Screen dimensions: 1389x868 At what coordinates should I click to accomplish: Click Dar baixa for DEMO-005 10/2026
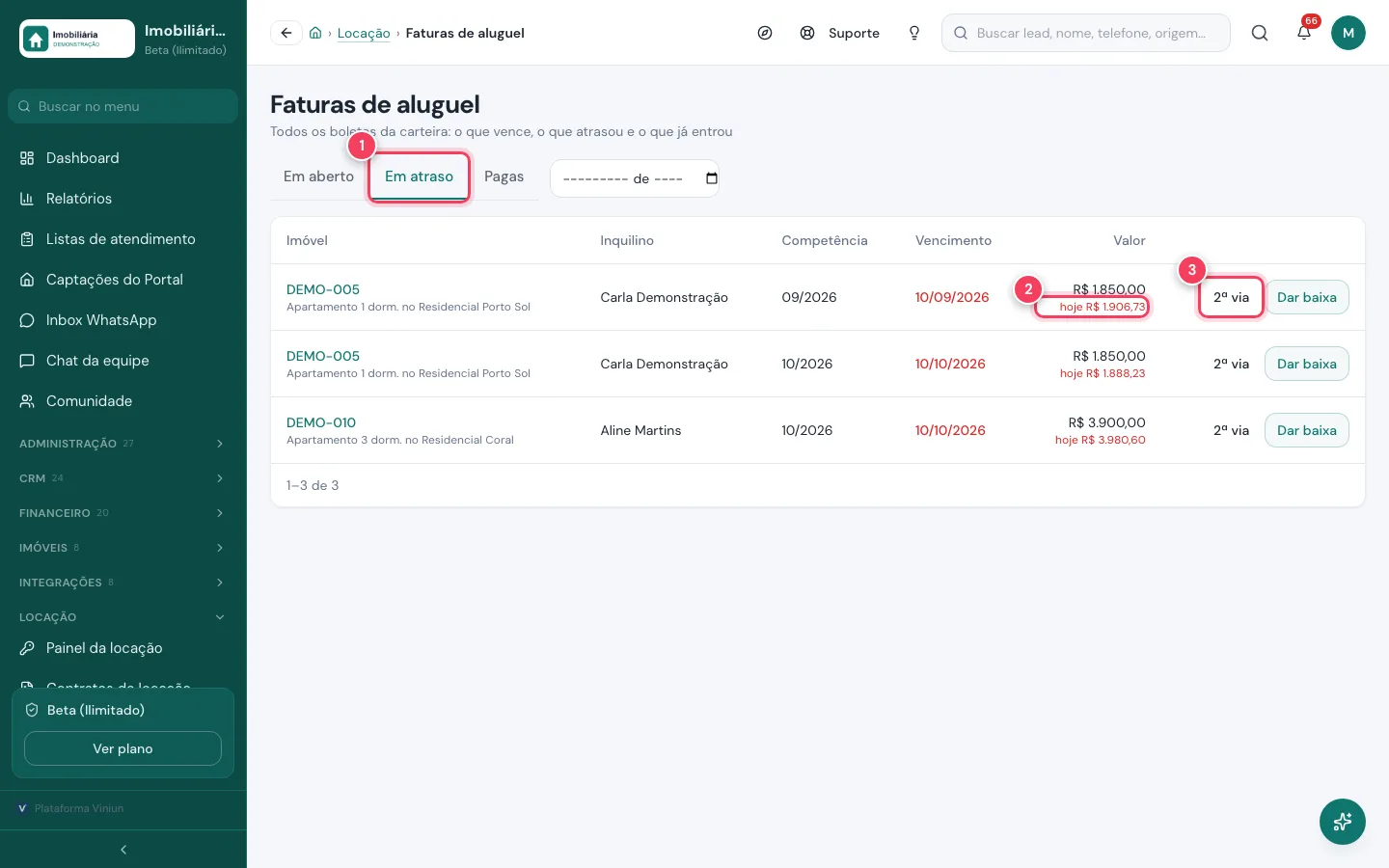[x=1307, y=364]
